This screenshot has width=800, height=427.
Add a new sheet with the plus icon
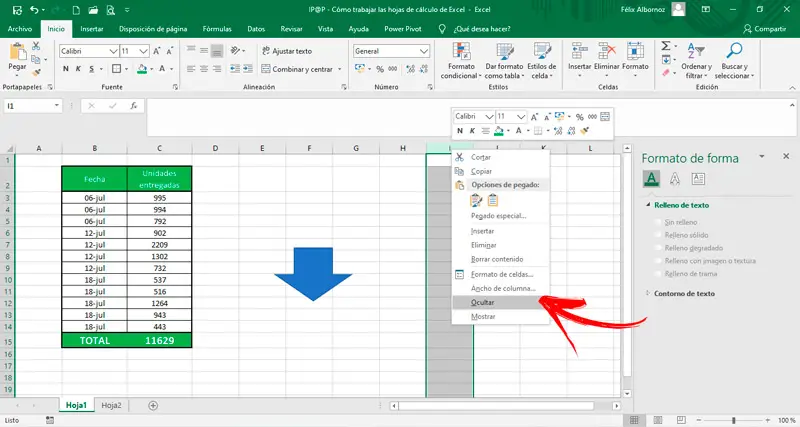pyautogui.click(x=153, y=405)
